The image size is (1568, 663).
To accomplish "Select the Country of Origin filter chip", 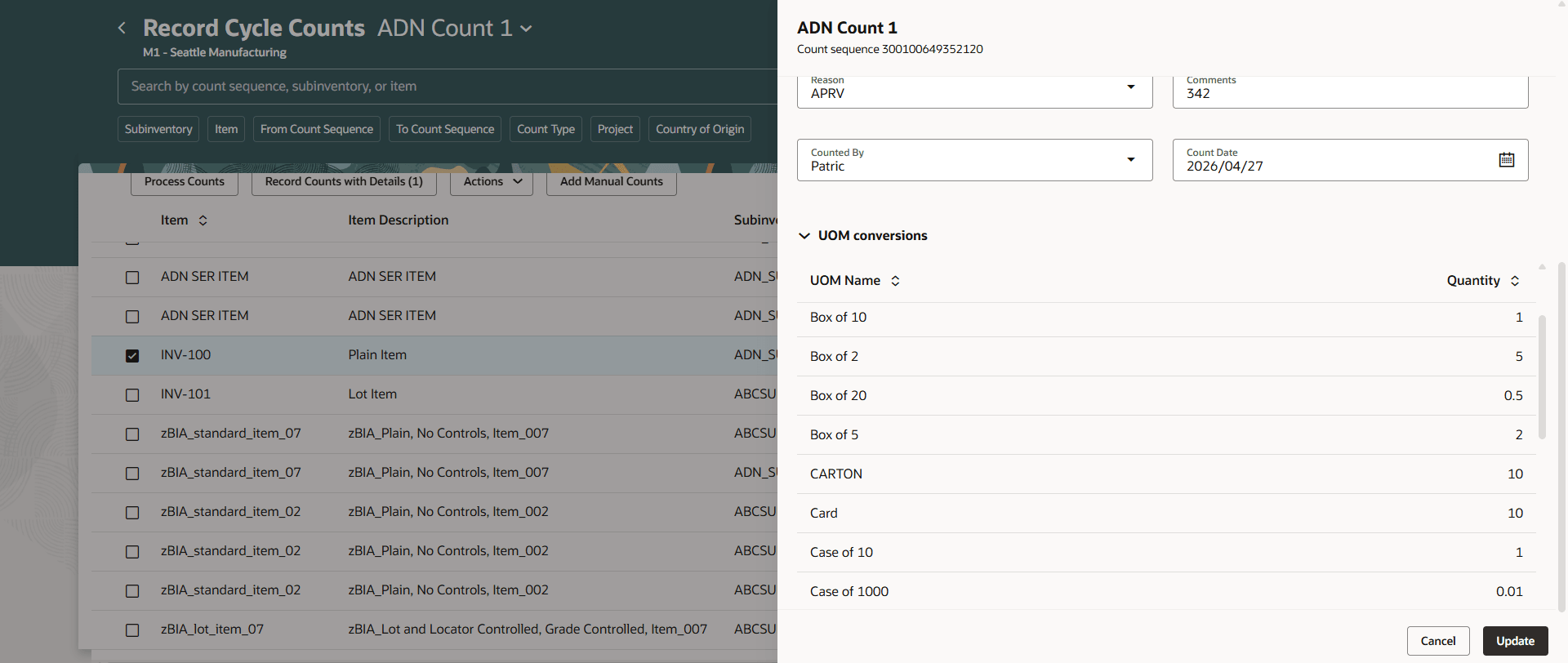I will (700, 129).
